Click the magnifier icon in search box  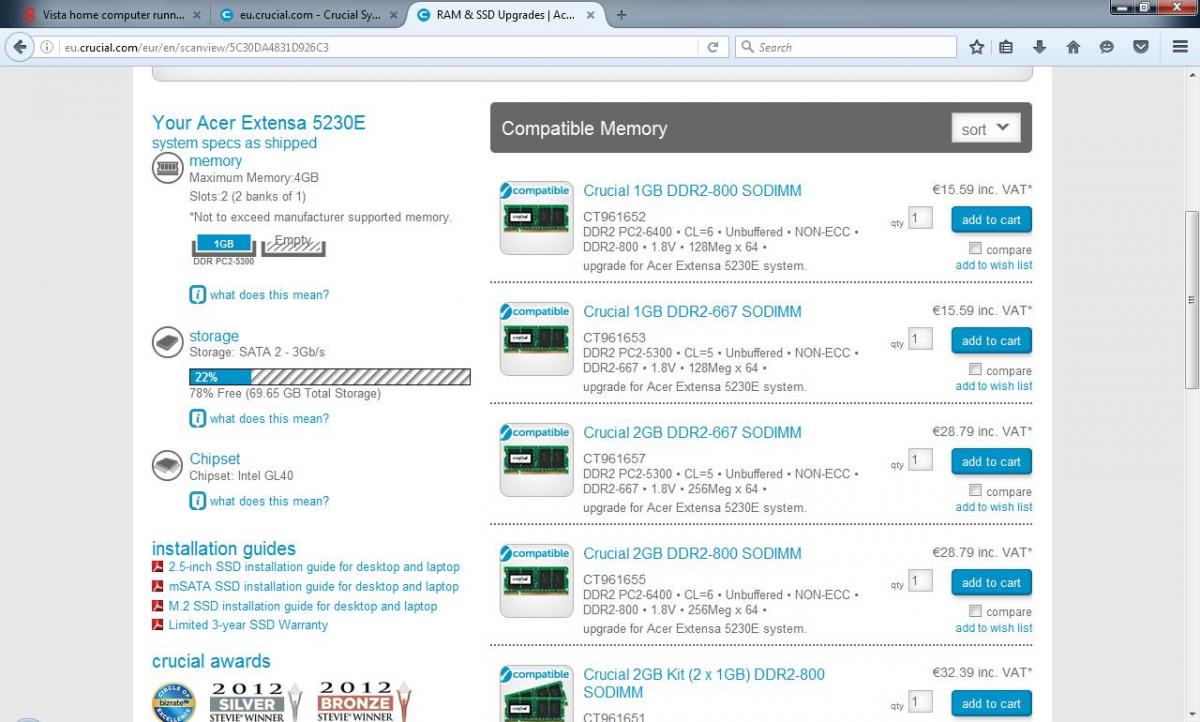coord(747,47)
